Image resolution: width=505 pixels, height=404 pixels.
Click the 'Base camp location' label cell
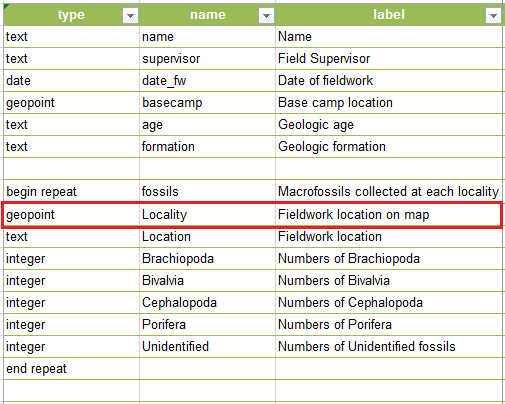pyautogui.click(x=389, y=103)
